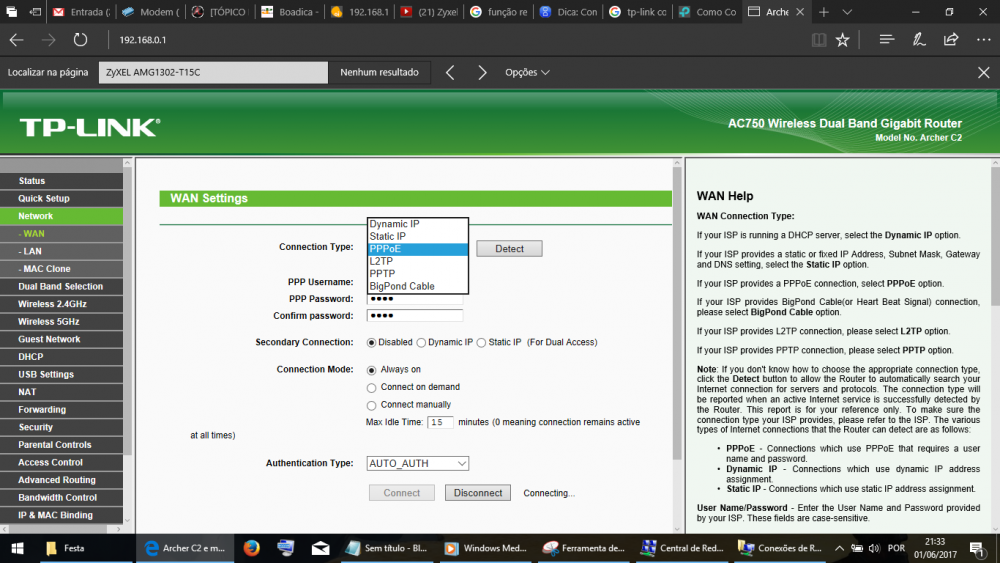Expand the find bar Opções dropdown
Image resolution: width=1000 pixels, height=563 pixels.
click(x=527, y=73)
